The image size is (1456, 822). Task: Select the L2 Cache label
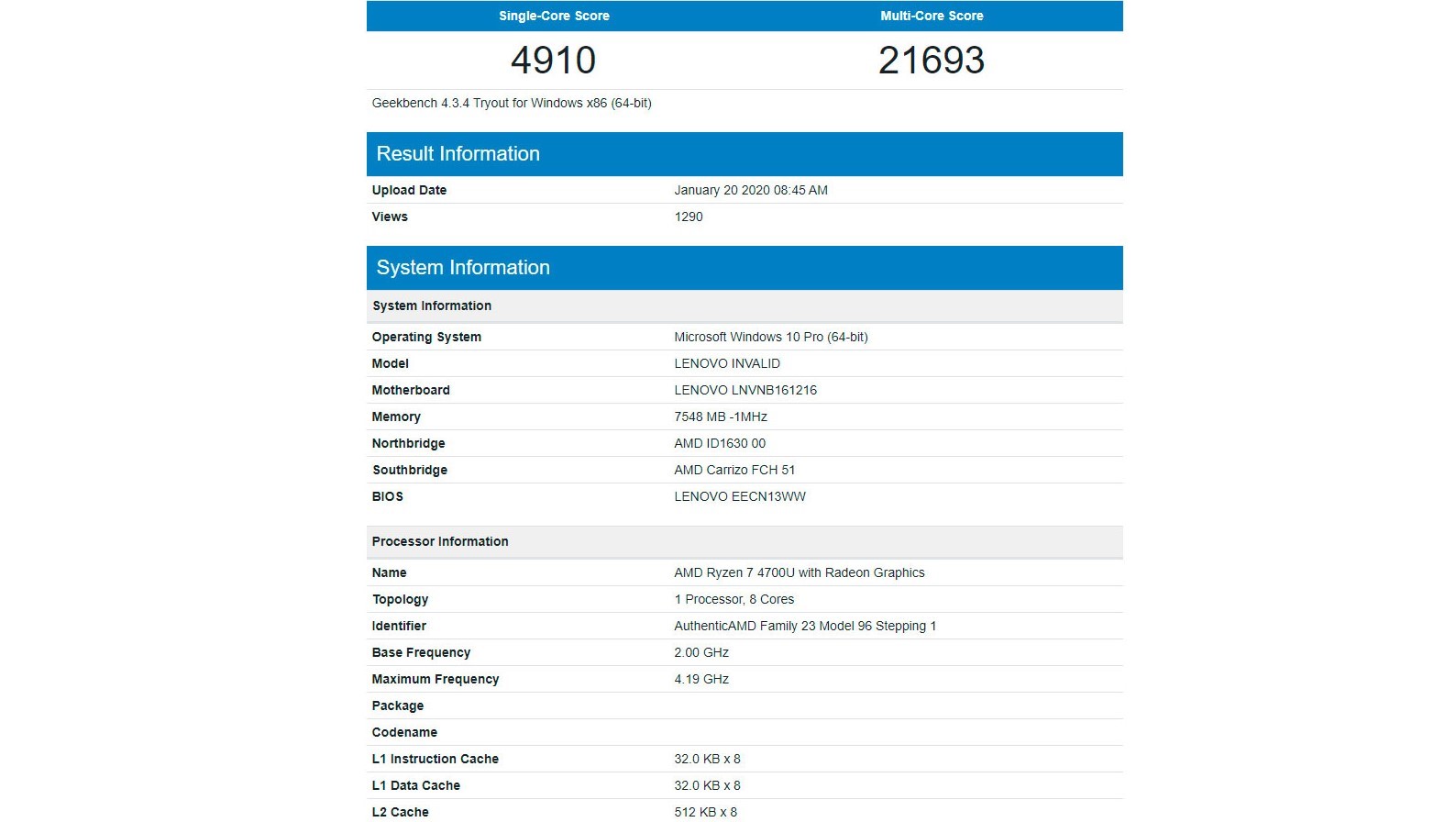tap(400, 812)
